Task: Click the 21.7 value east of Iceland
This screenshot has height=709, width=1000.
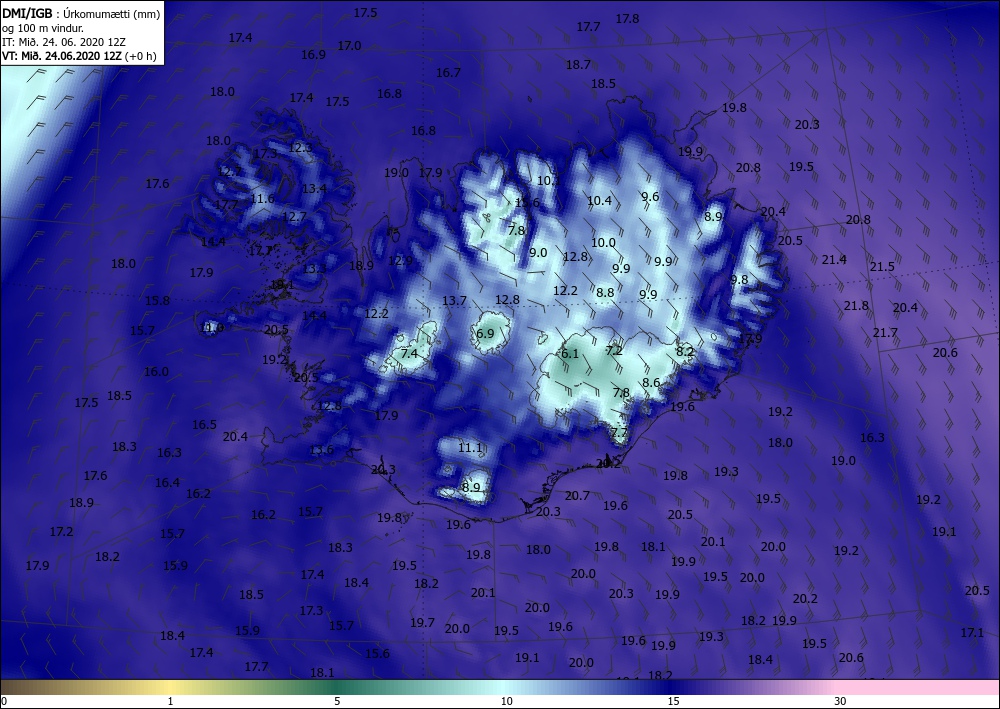Action: tap(885, 332)
